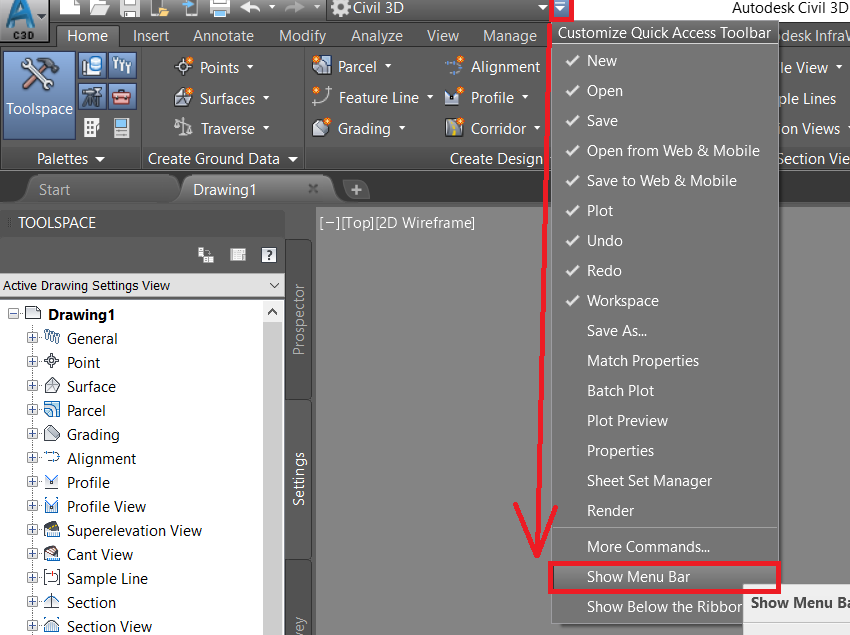Open the Points dropdown arrow
This screenshot has height=635, width=850.
[250, 67]
